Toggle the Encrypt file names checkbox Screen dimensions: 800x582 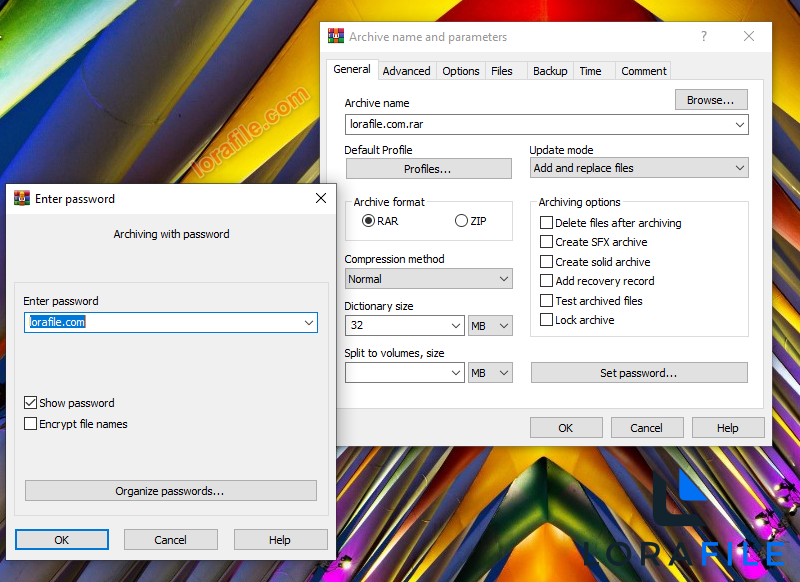point(31,423)
